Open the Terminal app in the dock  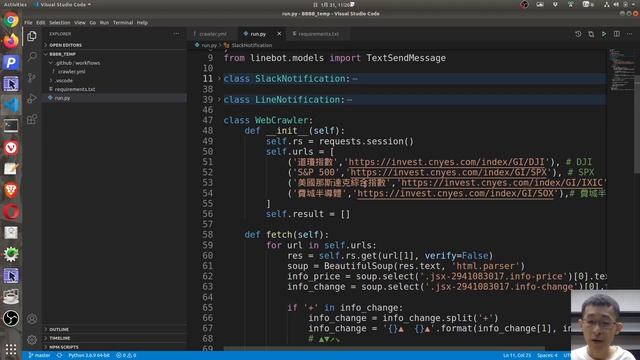point(11,126)
